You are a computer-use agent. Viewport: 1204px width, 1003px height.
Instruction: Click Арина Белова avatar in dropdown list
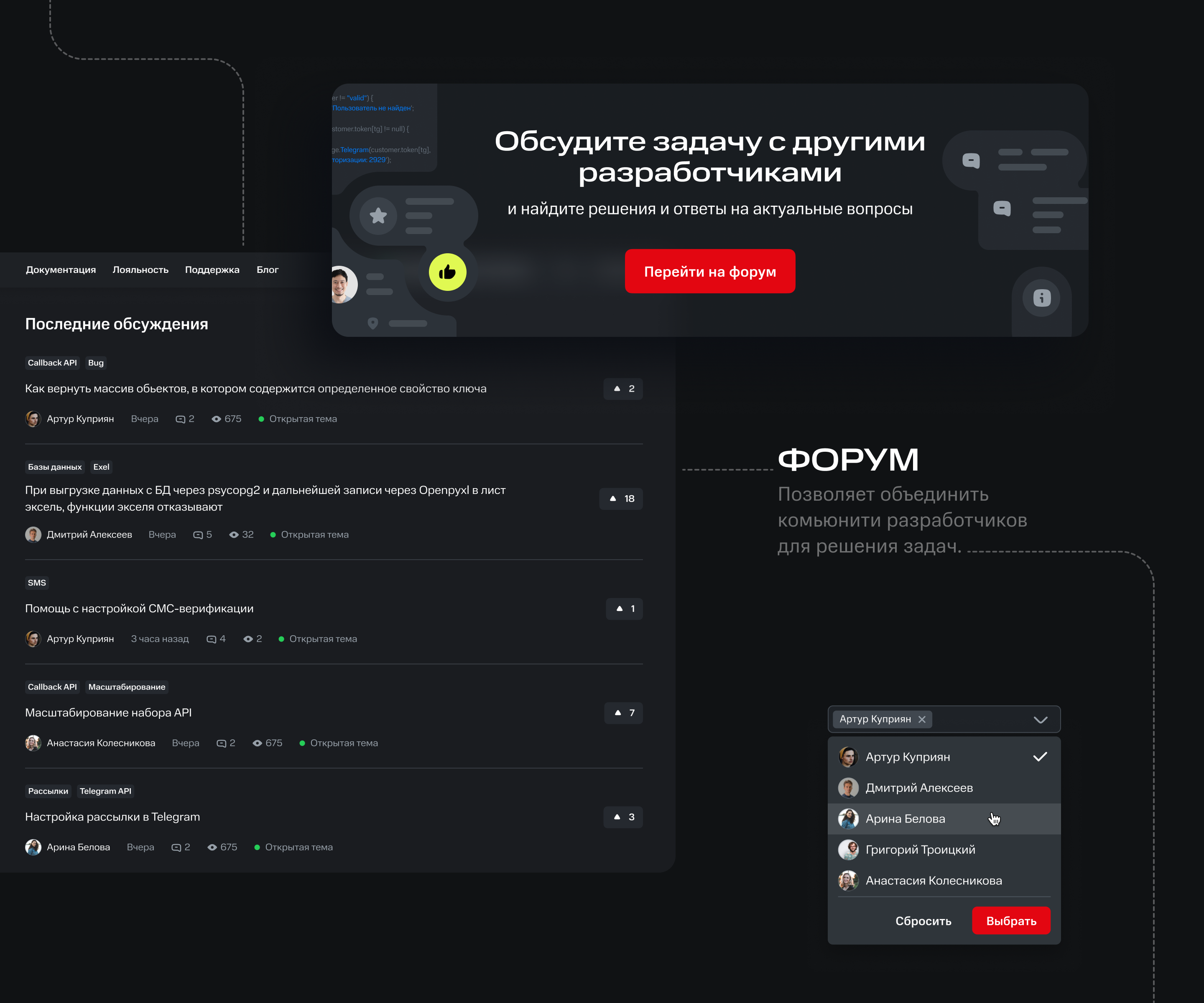pos(848,818)
